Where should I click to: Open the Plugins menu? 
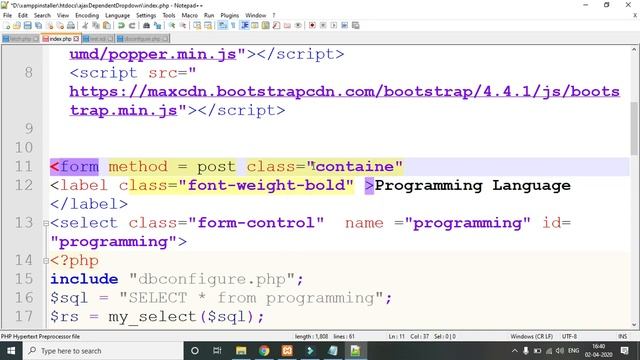229,16
